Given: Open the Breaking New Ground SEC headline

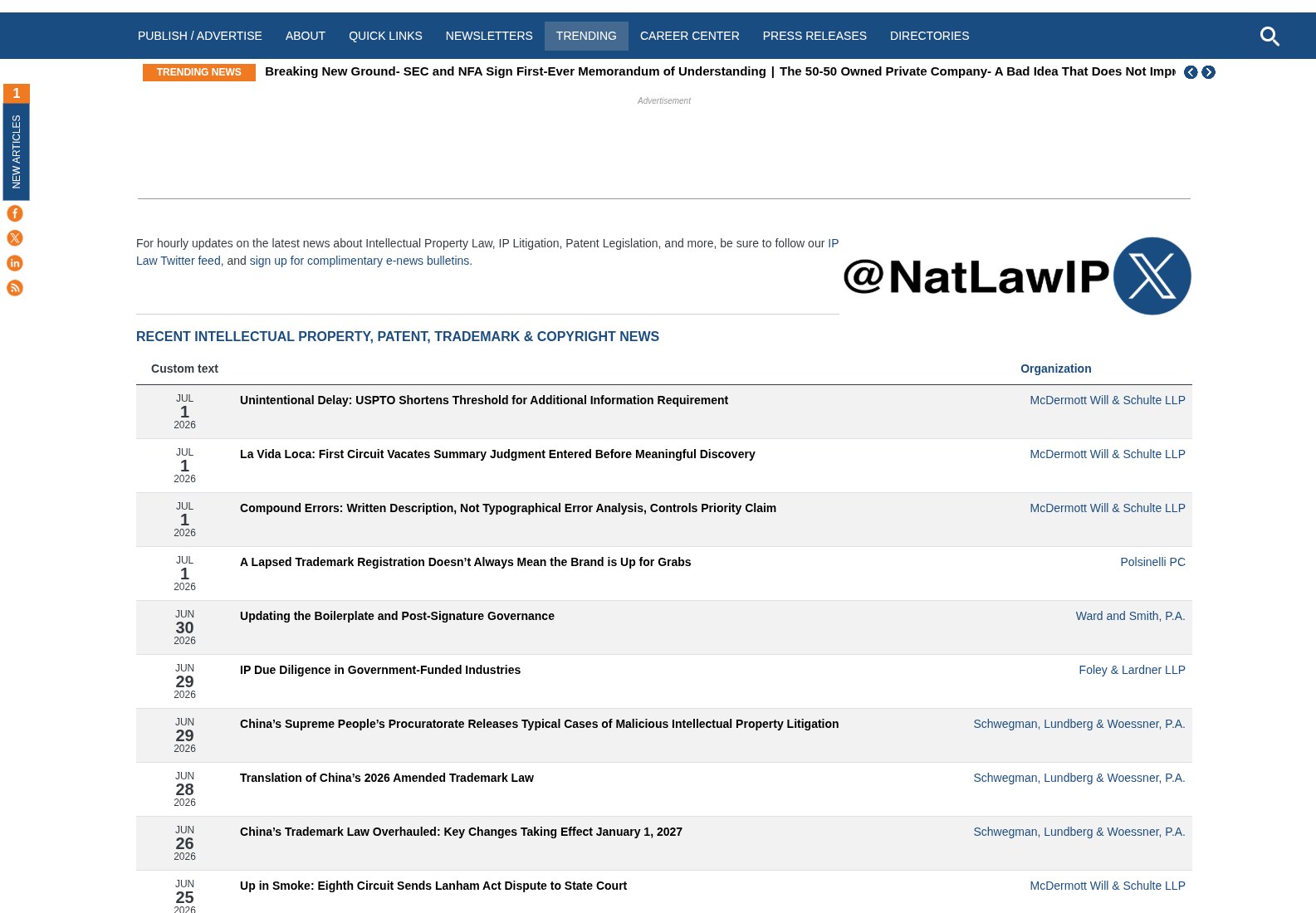Looking at the screenshot, I should pos(515,71).
